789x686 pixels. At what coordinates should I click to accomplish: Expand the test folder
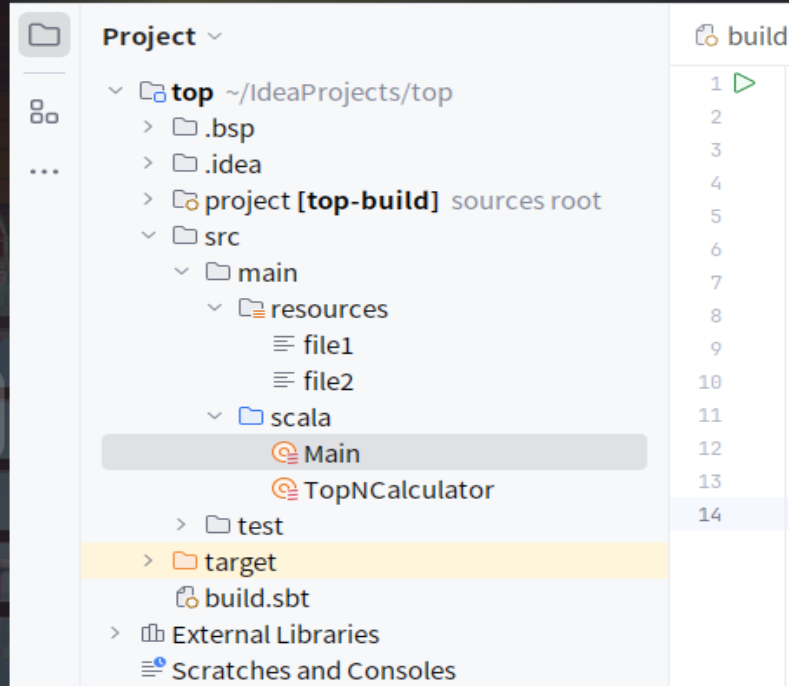(181, 525)
